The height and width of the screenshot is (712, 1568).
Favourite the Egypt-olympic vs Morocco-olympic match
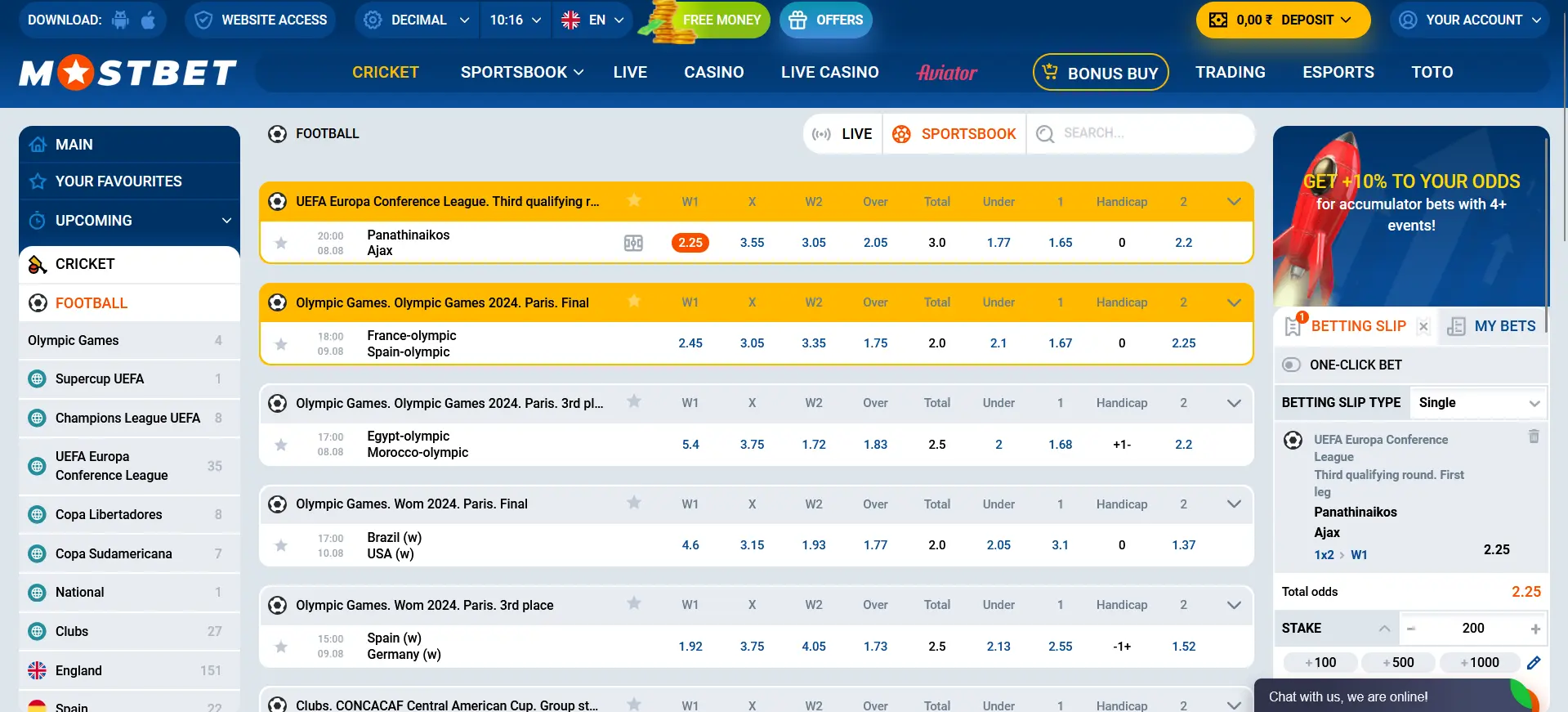[x=281, y=445]
